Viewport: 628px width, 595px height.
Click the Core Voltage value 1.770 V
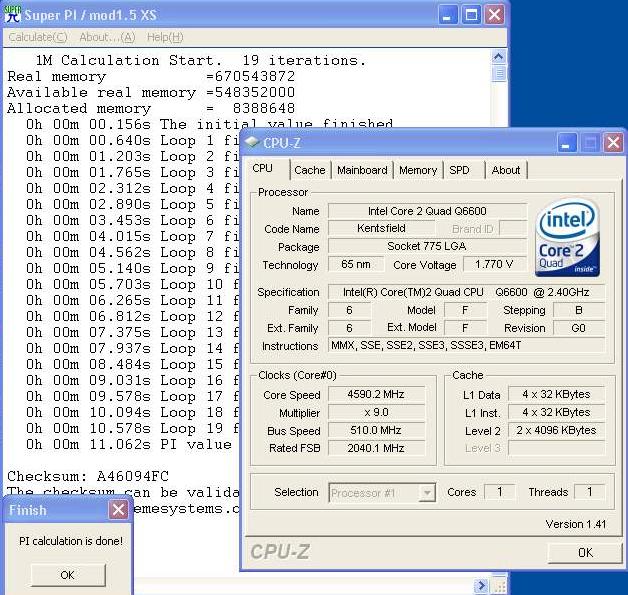coord(495,264)
